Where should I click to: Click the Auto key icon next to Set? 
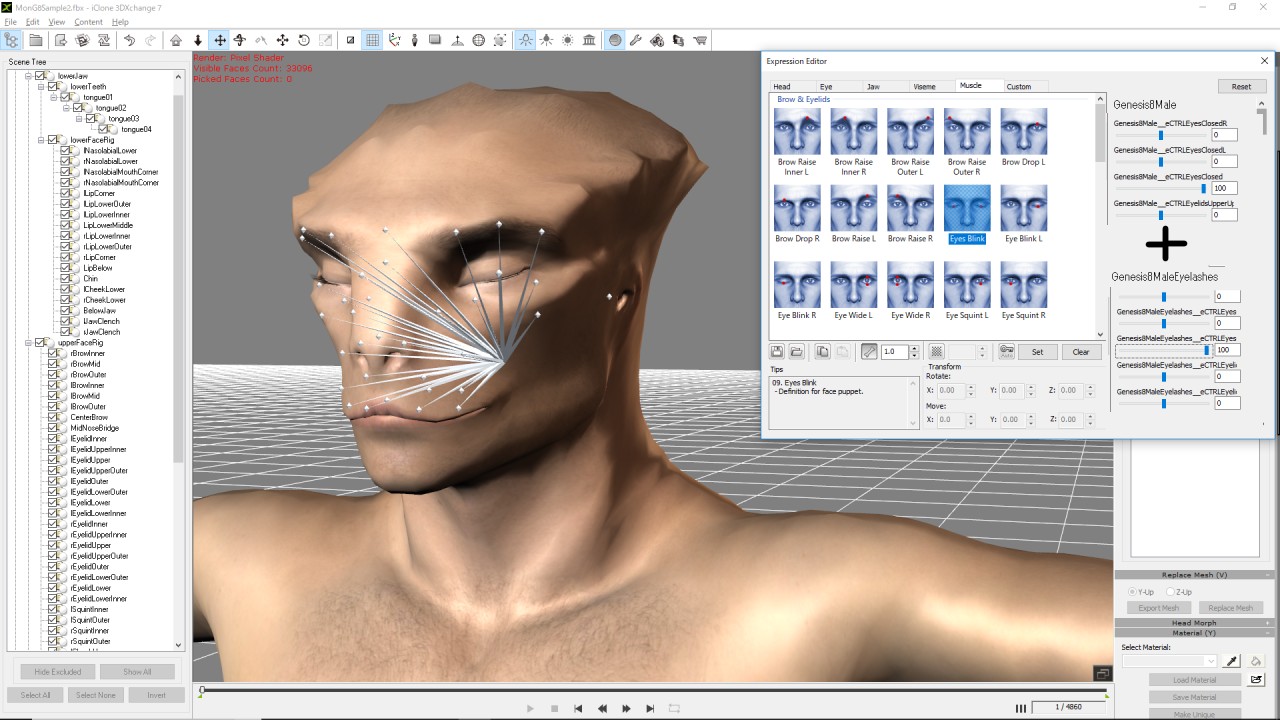click(1006, 352)
